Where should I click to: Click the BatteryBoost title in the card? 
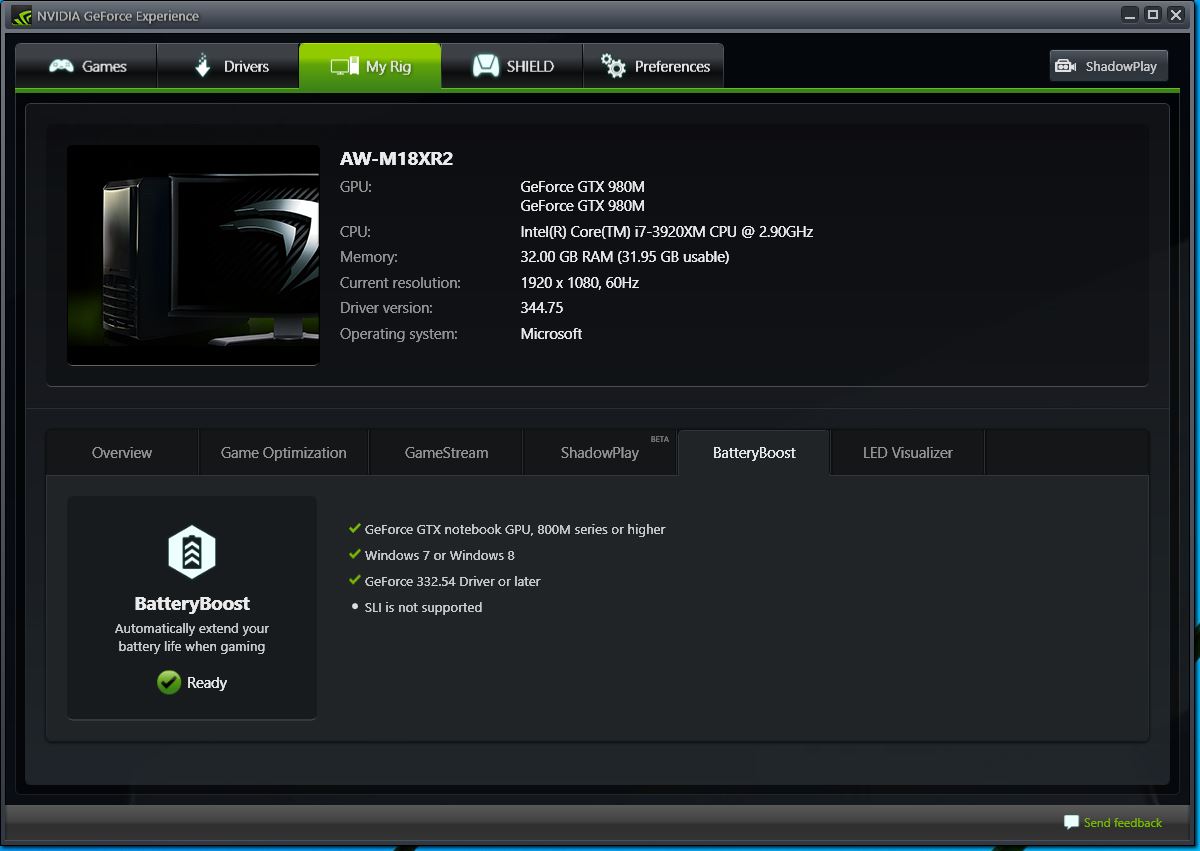192,604
